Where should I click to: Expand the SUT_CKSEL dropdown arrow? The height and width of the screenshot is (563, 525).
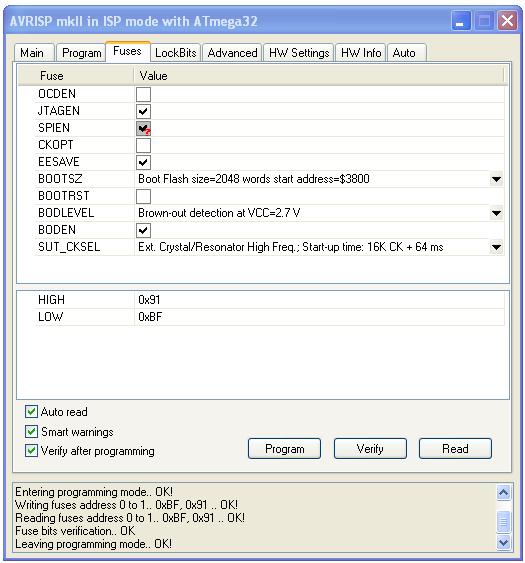click(x=496, y=247)
